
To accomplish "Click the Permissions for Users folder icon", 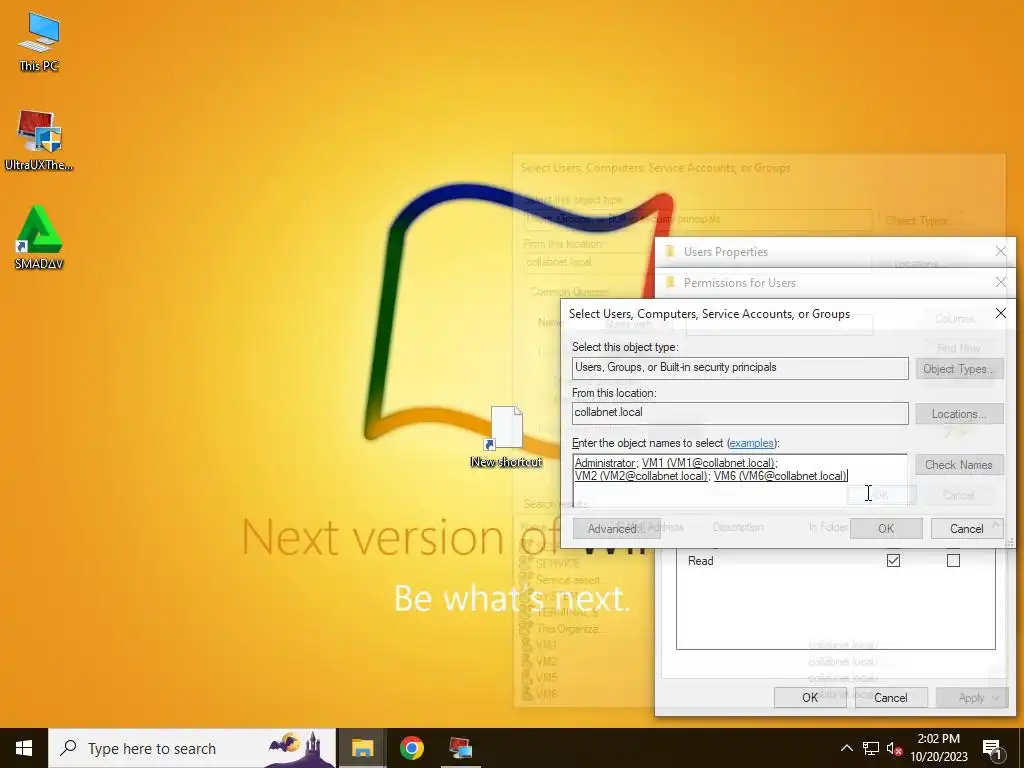I will (669, 282).
